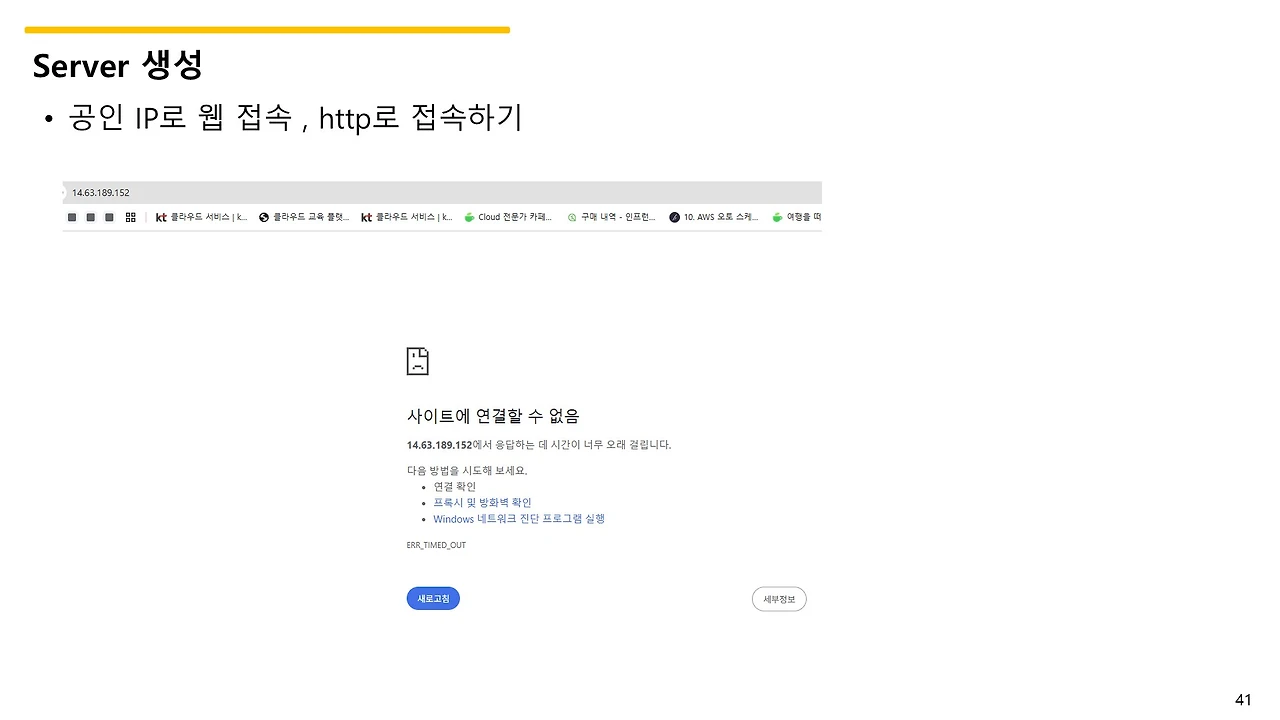The image size is (1280, 720).
Task: Click 프록시 및 방화벽 확인 link
Action: click(482, 503)
